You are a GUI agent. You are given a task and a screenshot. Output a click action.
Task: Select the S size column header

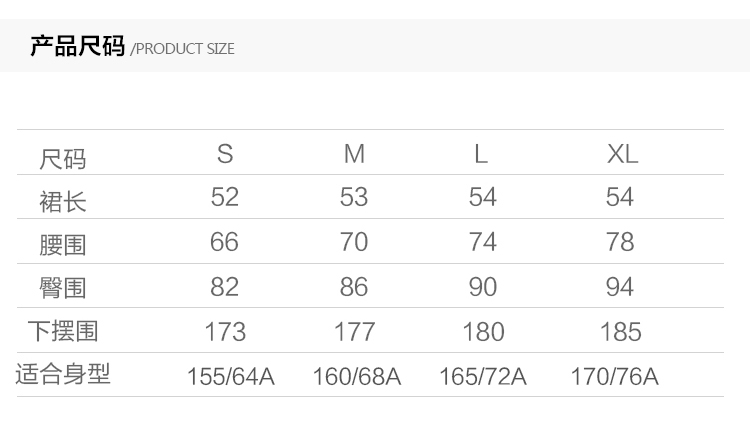tap(225, 154)
